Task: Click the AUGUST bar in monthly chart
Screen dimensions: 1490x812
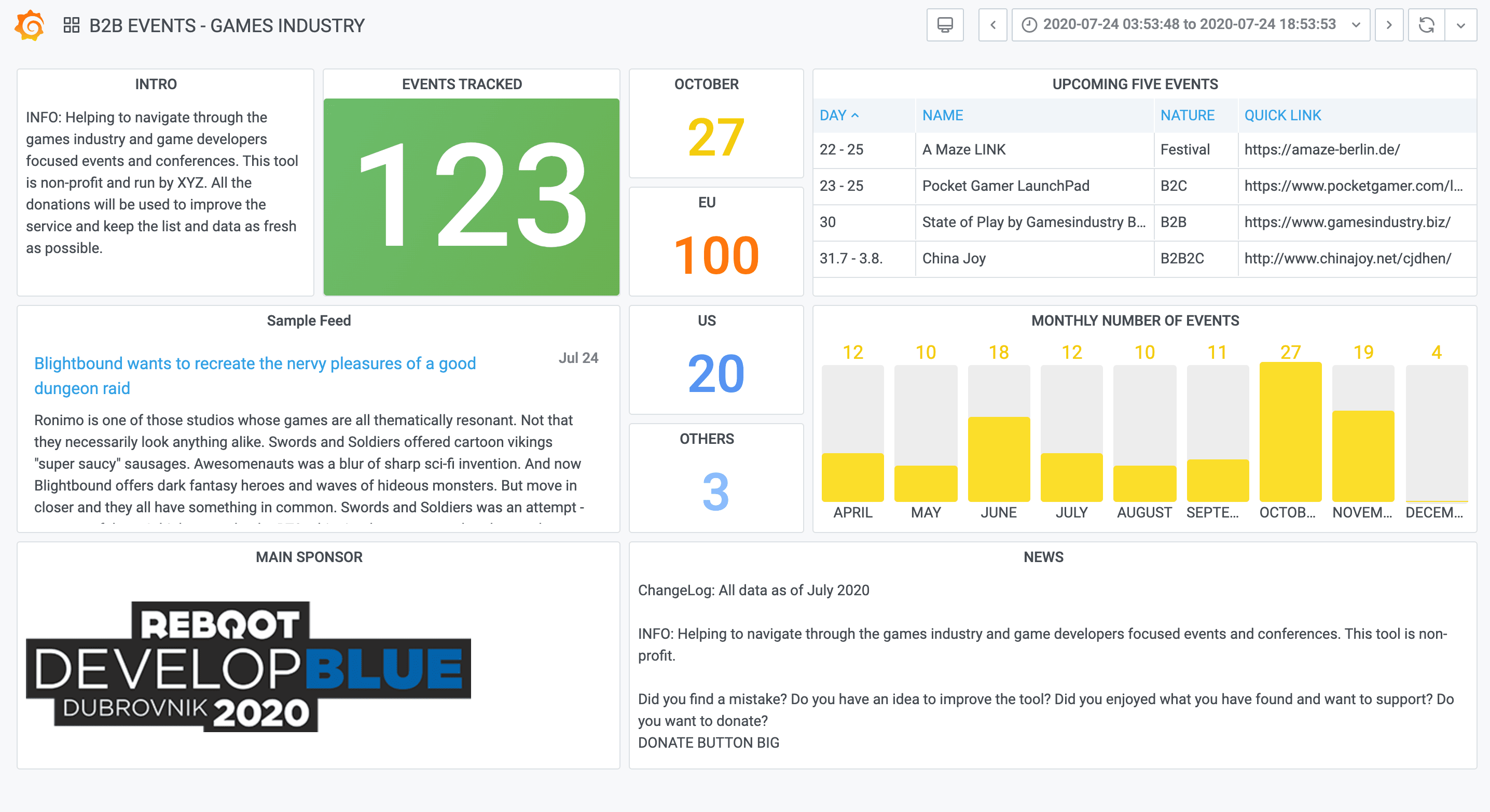Action: point(1144,483)
